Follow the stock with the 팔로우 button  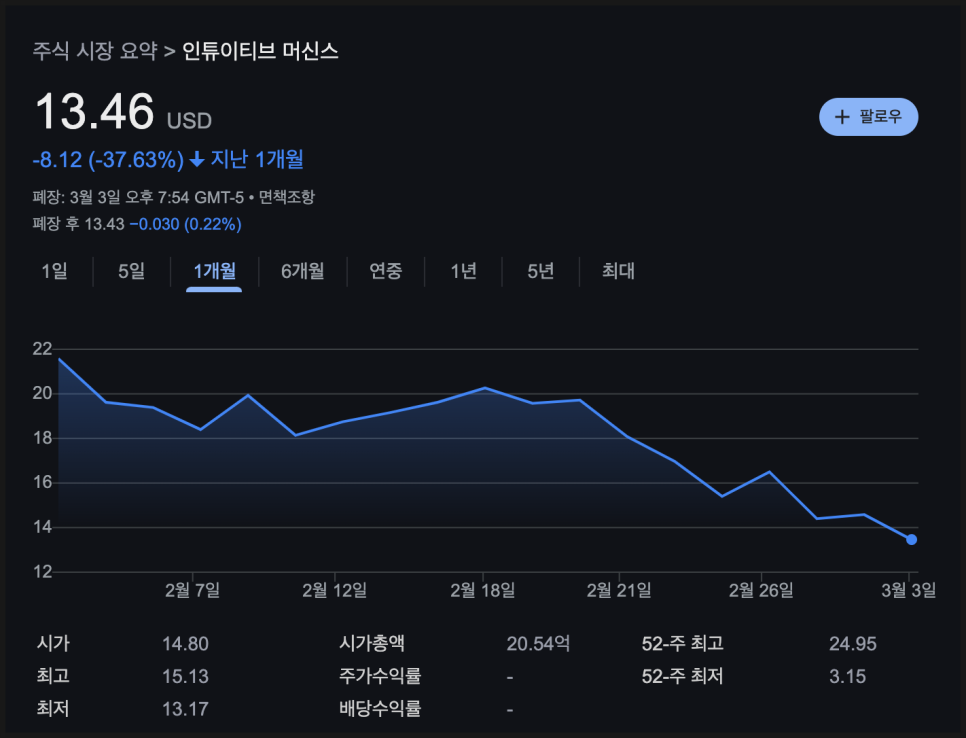pyautogui.click(x=868, y=117)
